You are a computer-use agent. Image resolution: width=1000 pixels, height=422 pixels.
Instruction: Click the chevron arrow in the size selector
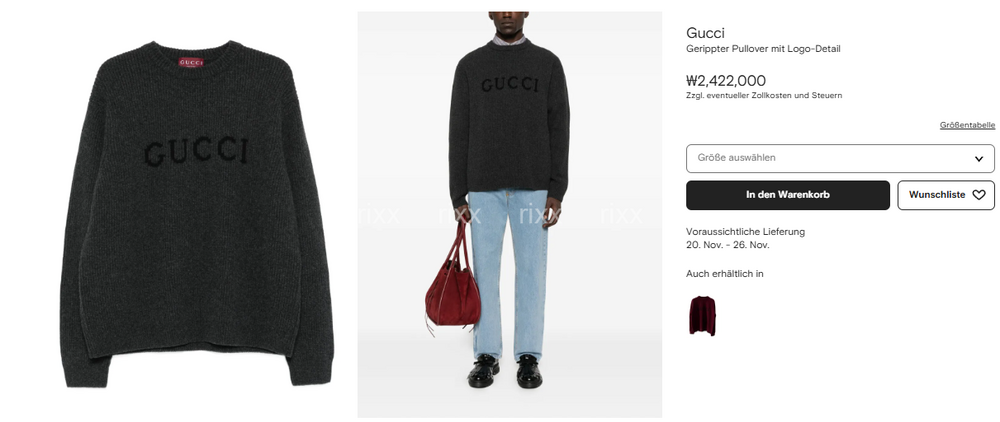coord(978,159)
